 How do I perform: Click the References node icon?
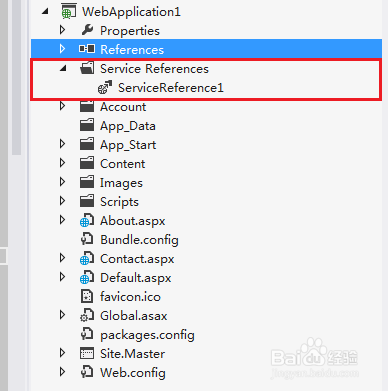87,49
